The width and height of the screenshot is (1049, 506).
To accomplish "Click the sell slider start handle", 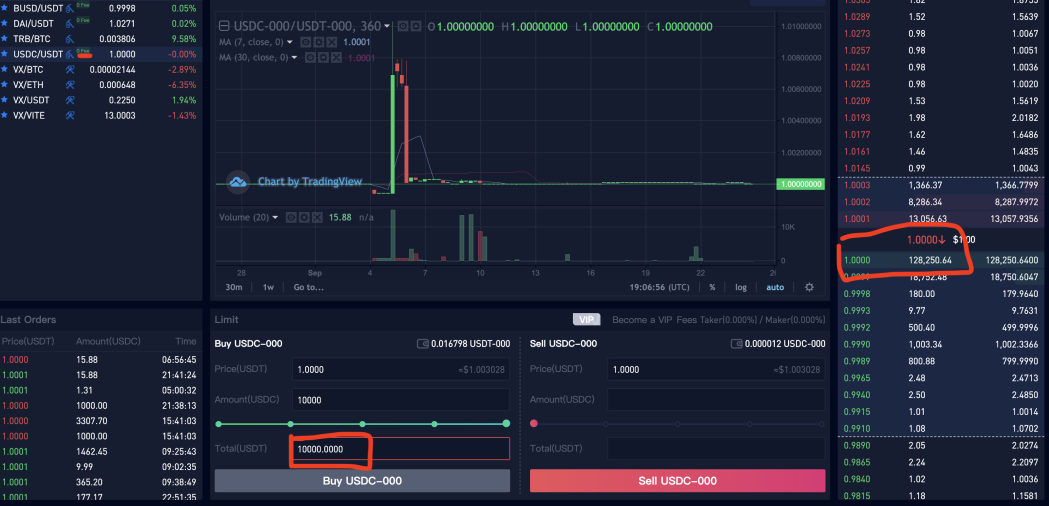I will tap(534, 424).
